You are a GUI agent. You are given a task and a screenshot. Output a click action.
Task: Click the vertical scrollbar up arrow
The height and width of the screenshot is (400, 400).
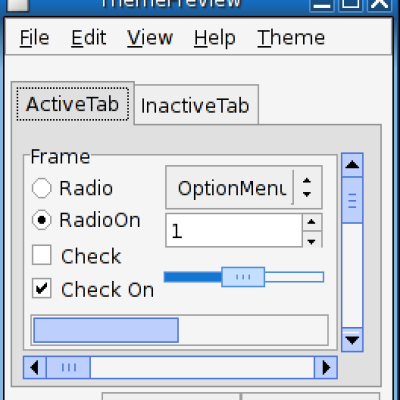coord(352,165)
